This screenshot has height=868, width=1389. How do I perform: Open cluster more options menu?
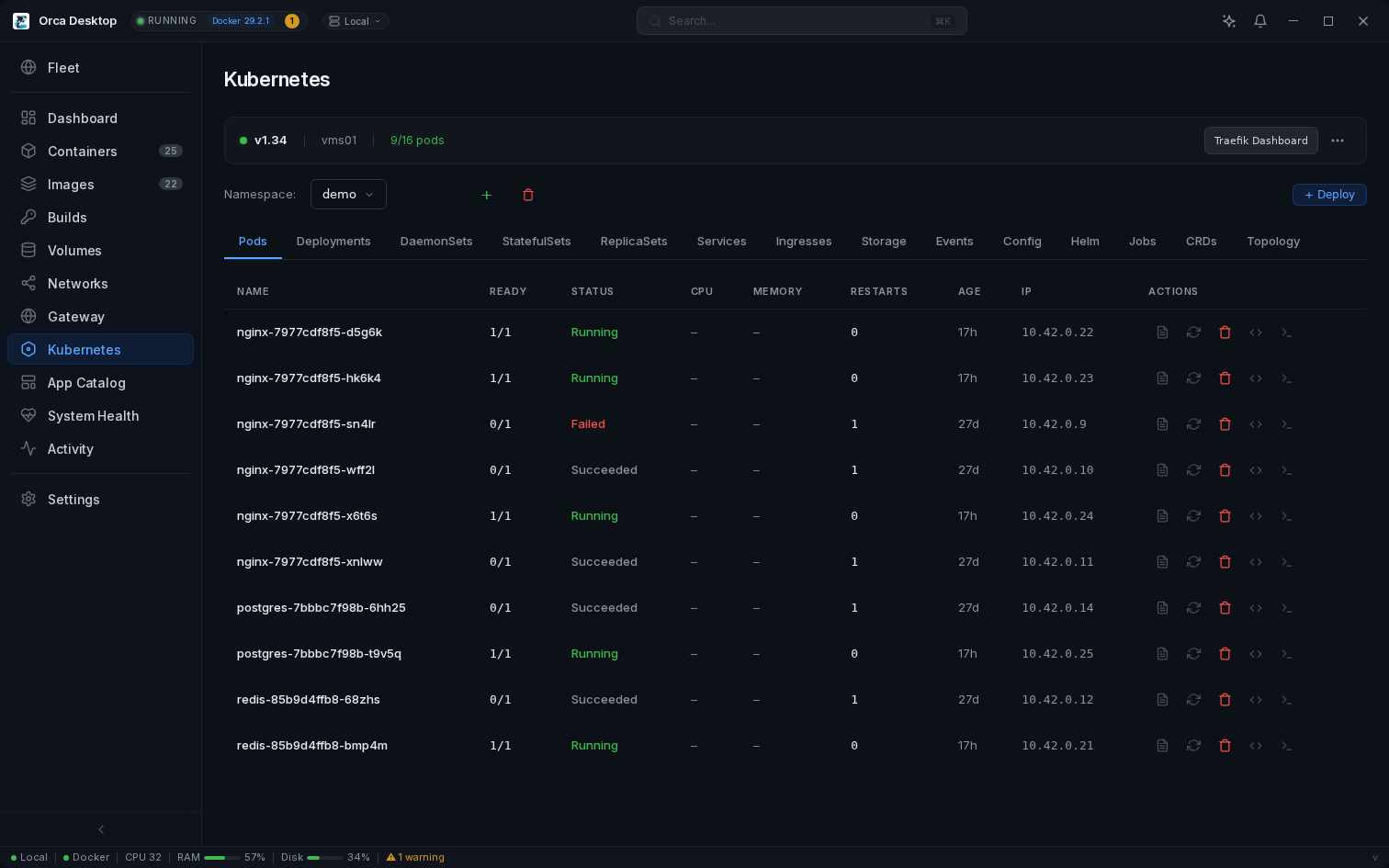[1338, 141]
